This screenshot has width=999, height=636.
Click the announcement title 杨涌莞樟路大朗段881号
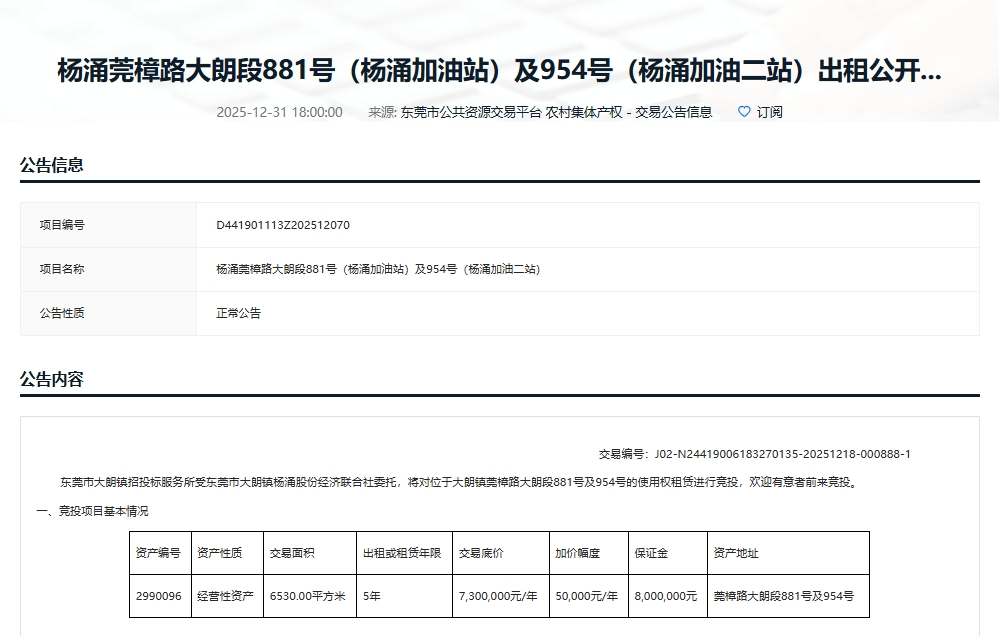(x=499, y=72)
